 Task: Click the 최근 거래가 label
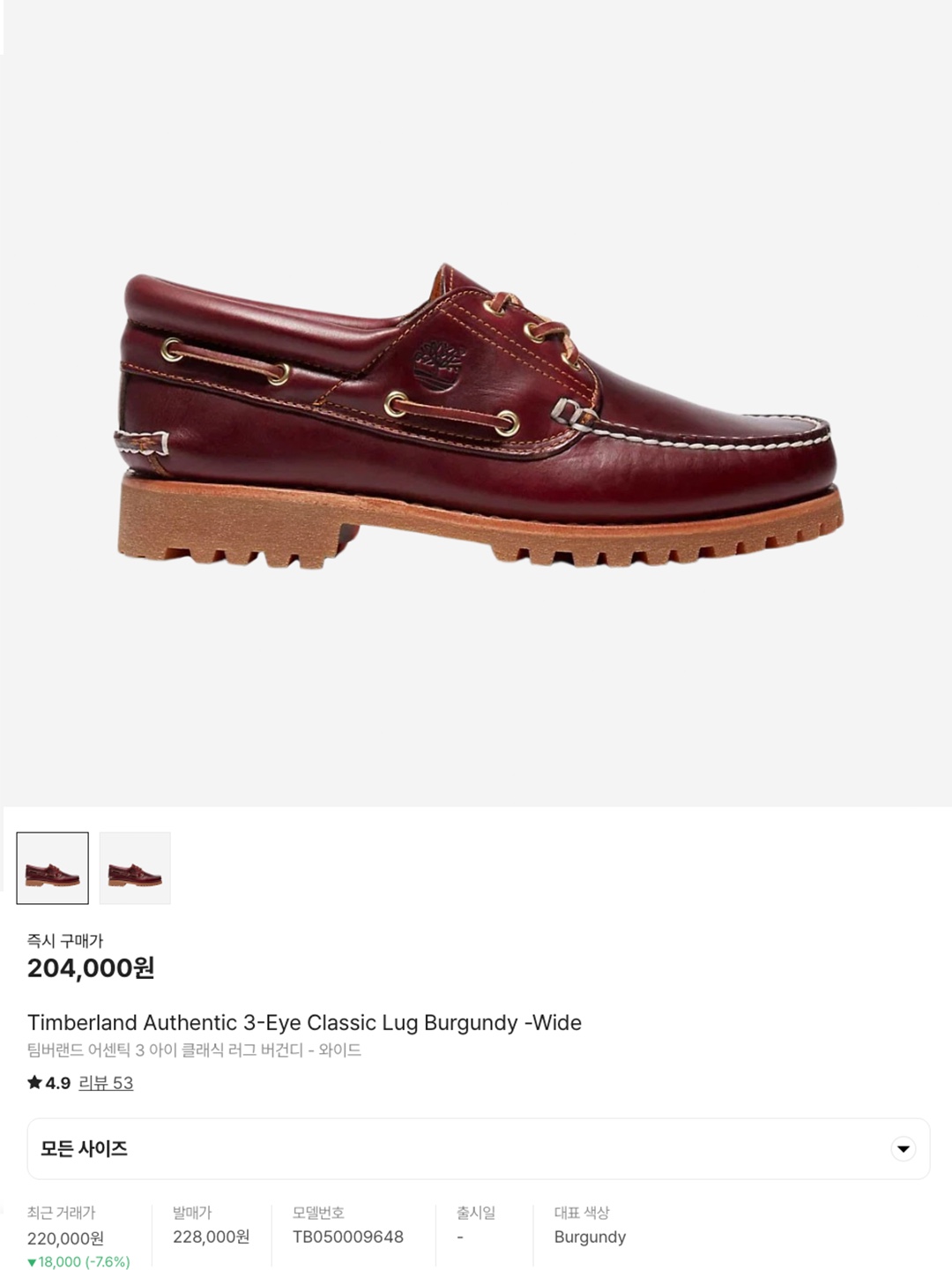61,1213
